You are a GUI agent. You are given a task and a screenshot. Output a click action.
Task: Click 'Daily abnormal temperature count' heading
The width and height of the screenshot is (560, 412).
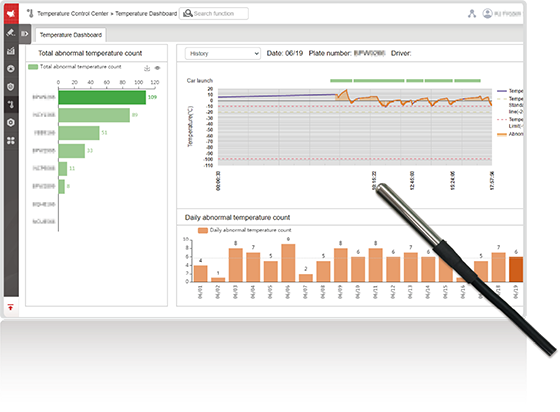coord(237,217)
